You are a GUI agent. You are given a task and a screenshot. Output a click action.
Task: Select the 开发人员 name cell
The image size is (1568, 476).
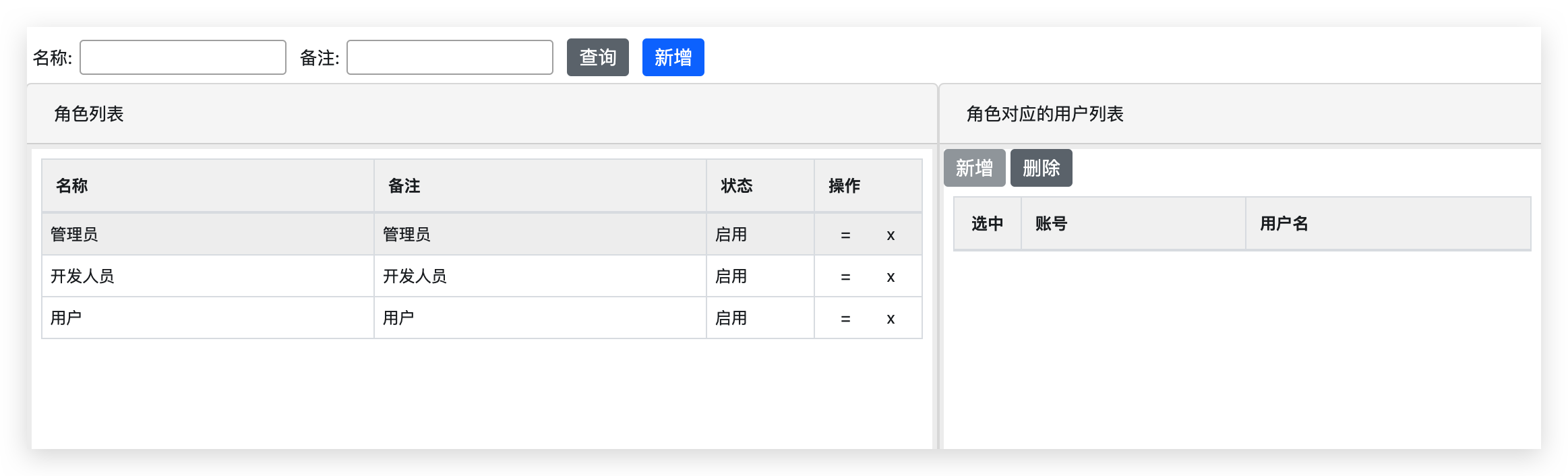pos(208,276)
